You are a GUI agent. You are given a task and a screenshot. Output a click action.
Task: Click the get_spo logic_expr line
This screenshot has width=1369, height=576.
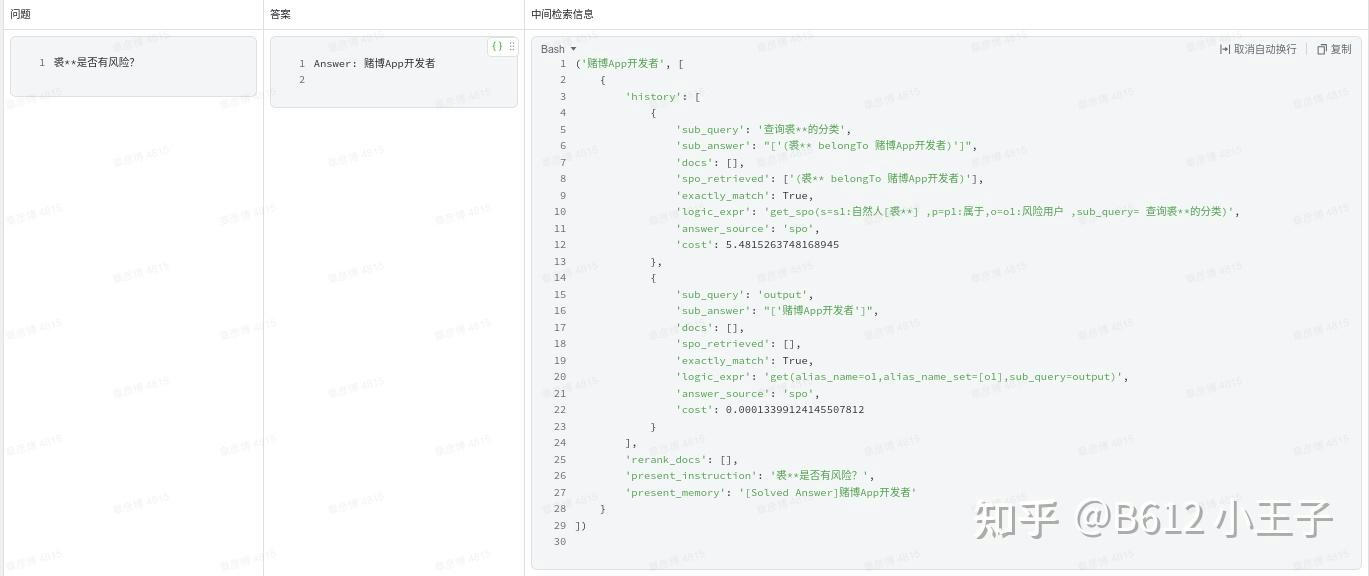coord(957,212)
